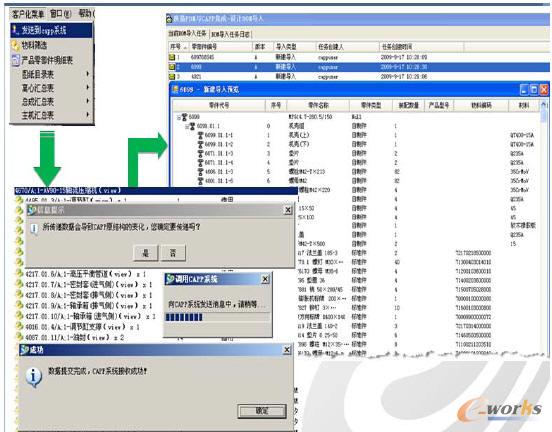Click the part icon of 6099.01.1-1

pos(200,135)
